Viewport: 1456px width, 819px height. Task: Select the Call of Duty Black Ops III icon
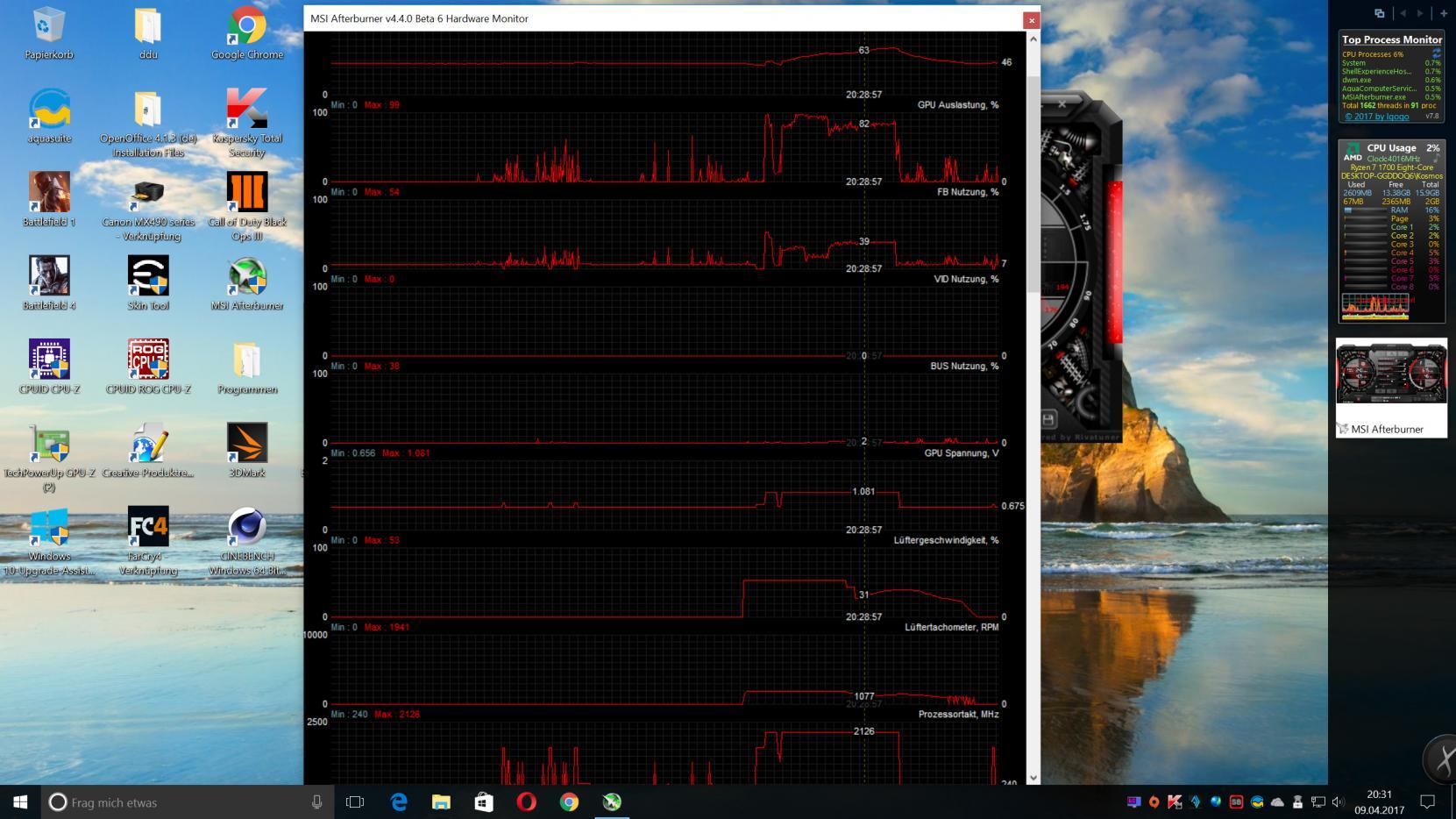247,207
